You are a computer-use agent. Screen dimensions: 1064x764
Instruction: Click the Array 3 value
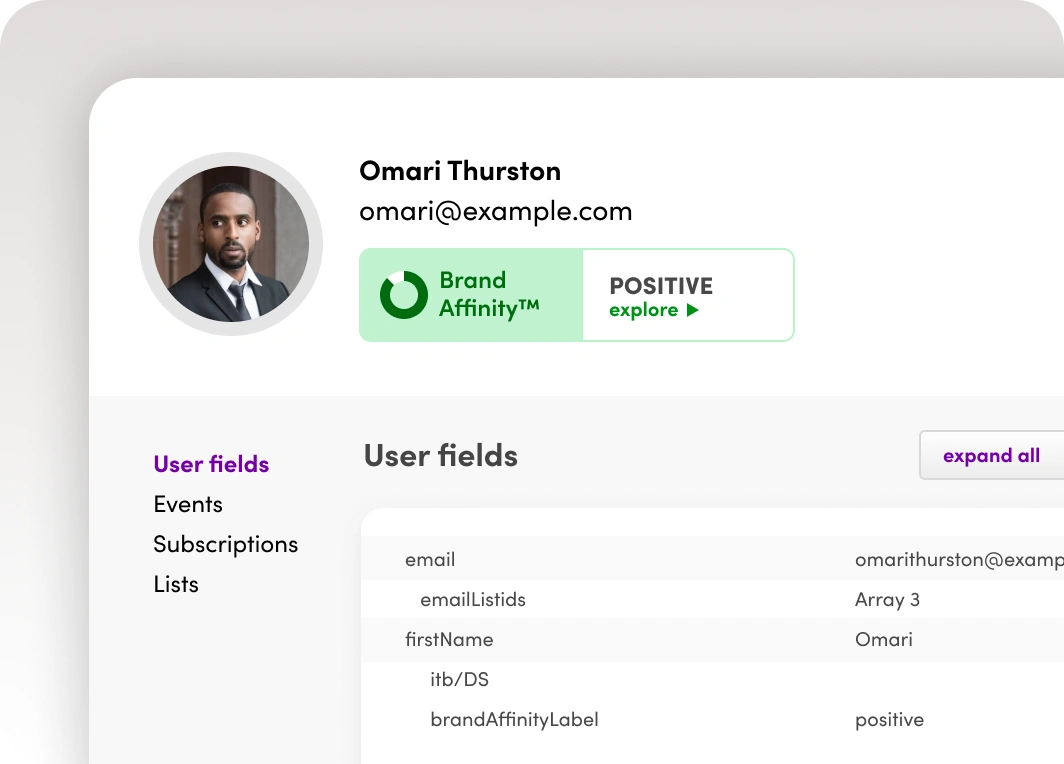pos(887,600)
